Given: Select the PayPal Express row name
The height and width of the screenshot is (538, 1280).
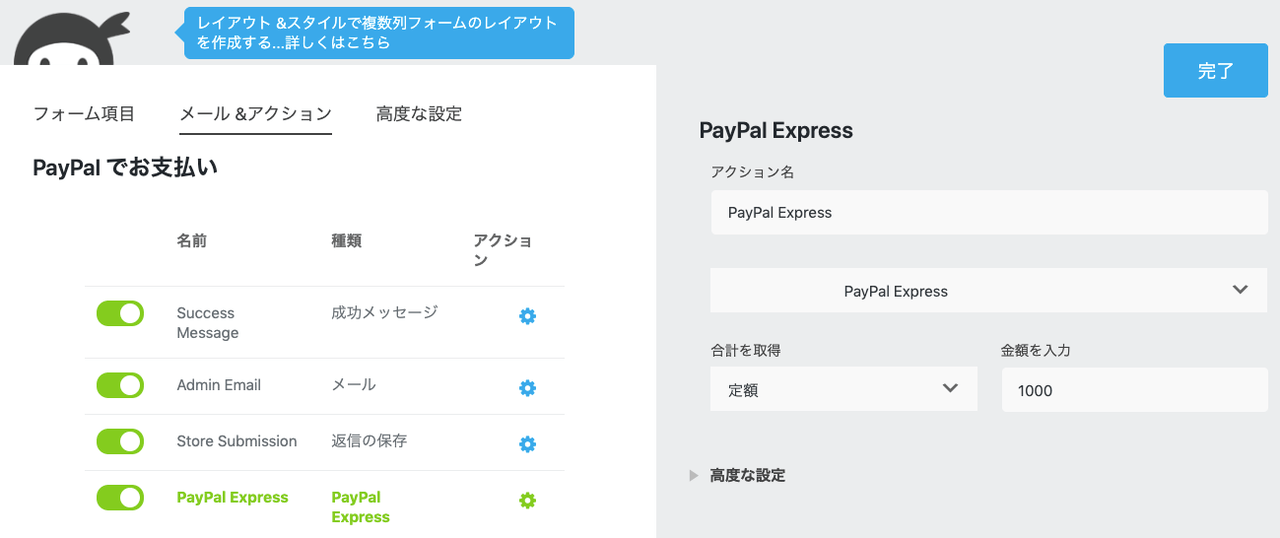Looking at the screenshot, I should tap(232, 497).
